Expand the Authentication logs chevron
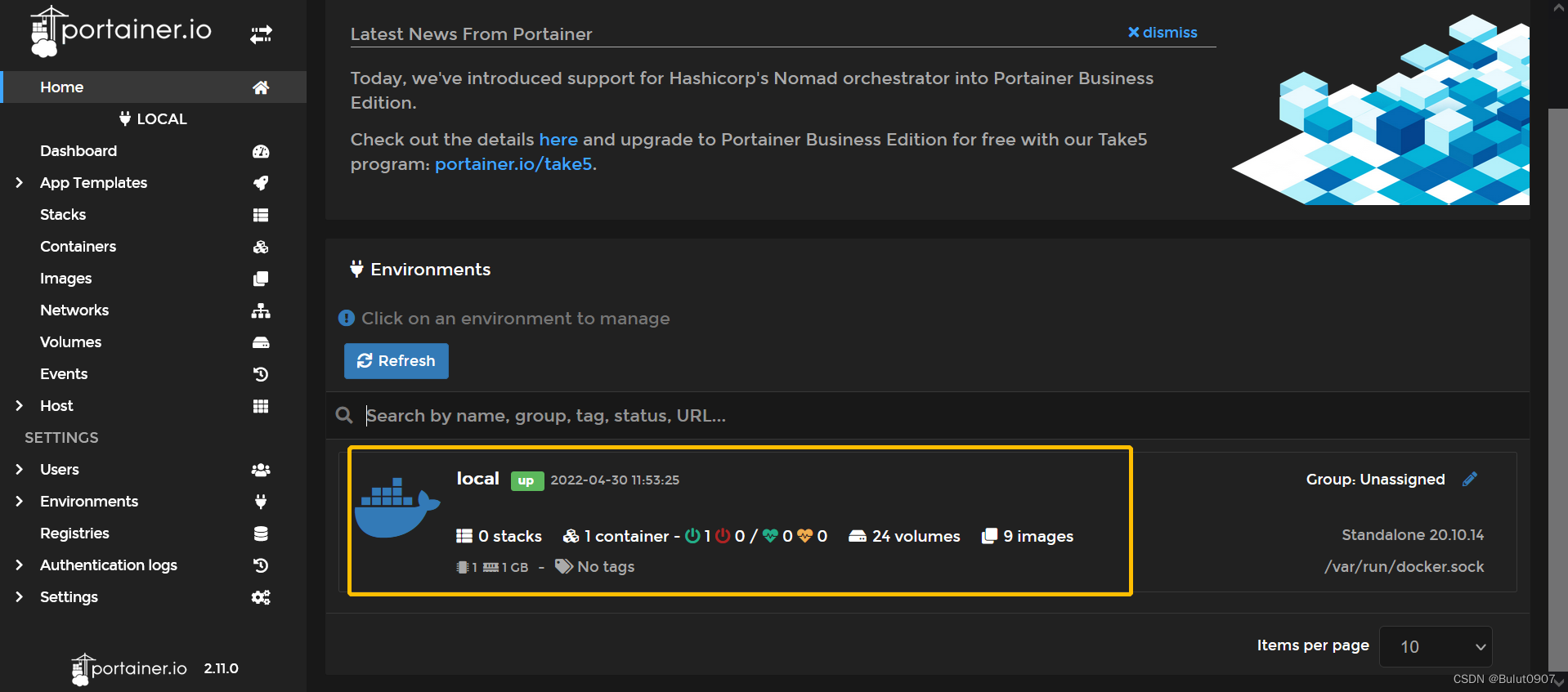1568x692 pixels. [x=19, y=565]
